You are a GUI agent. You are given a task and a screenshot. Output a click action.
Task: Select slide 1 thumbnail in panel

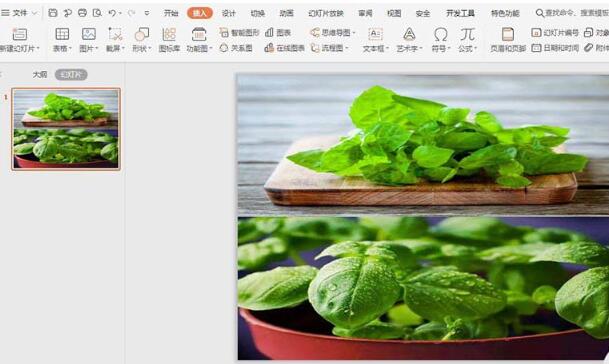(x=66, y=129)
